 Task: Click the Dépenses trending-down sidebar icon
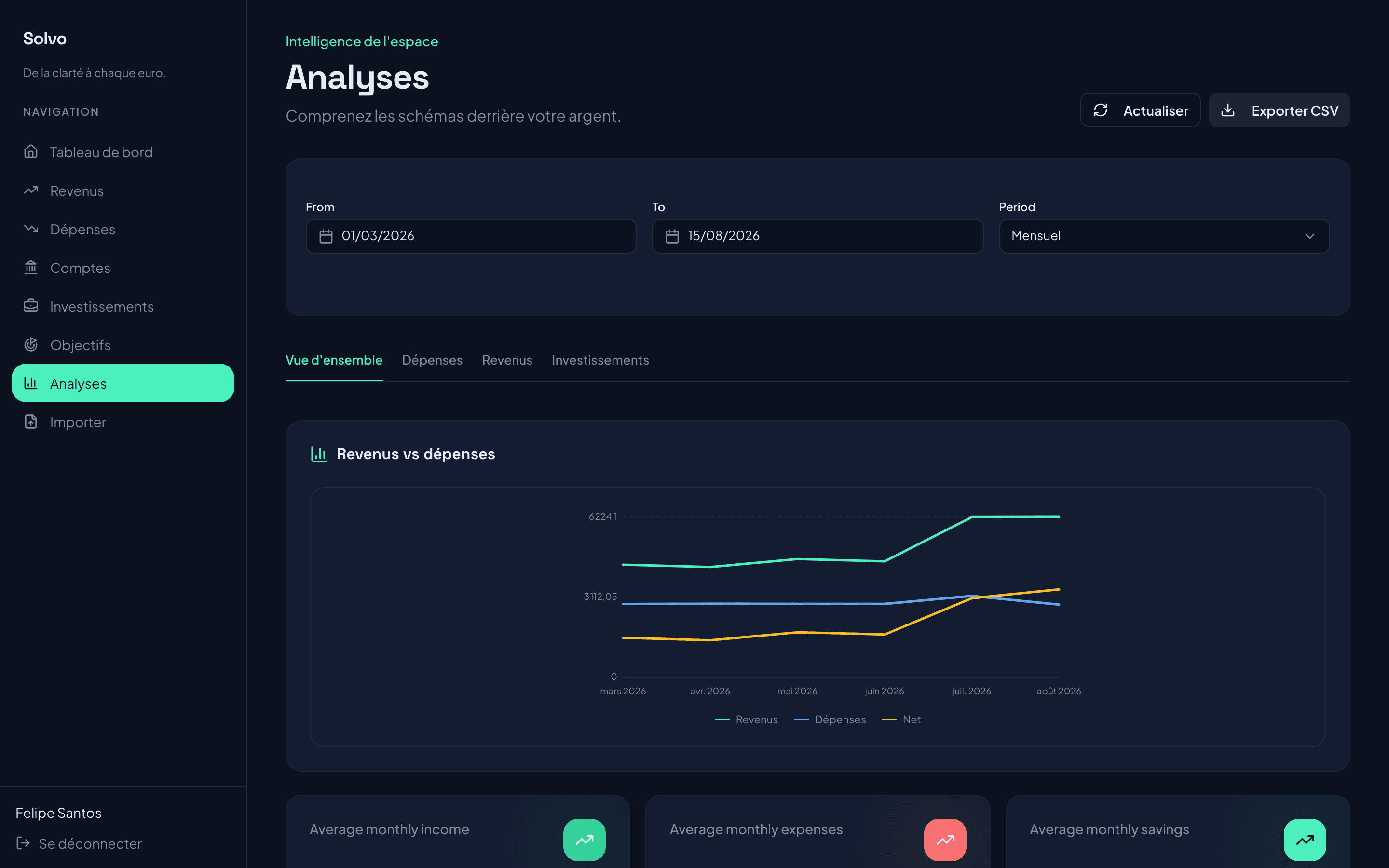[x=31, y=229]
